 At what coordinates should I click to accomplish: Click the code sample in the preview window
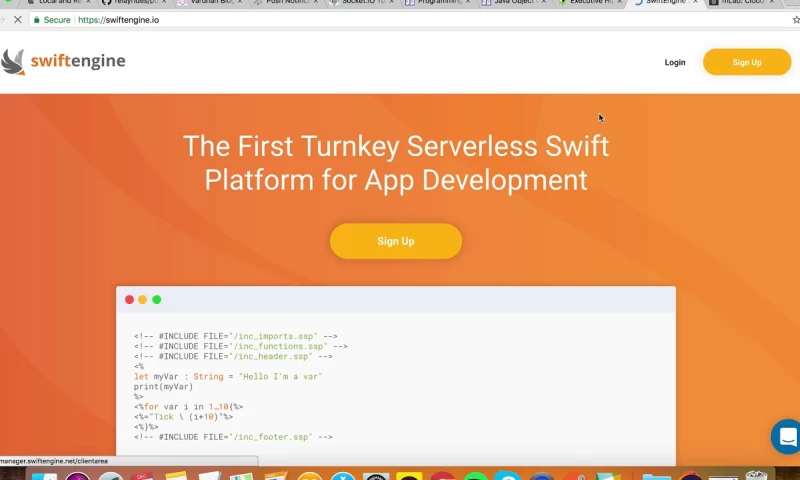(x=240, y=387)
